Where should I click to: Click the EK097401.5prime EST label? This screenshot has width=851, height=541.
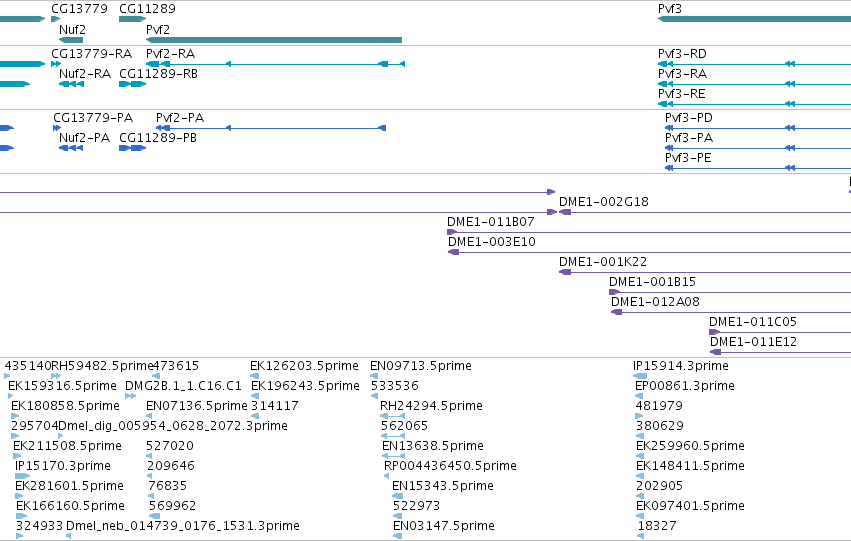pos(690,507)
